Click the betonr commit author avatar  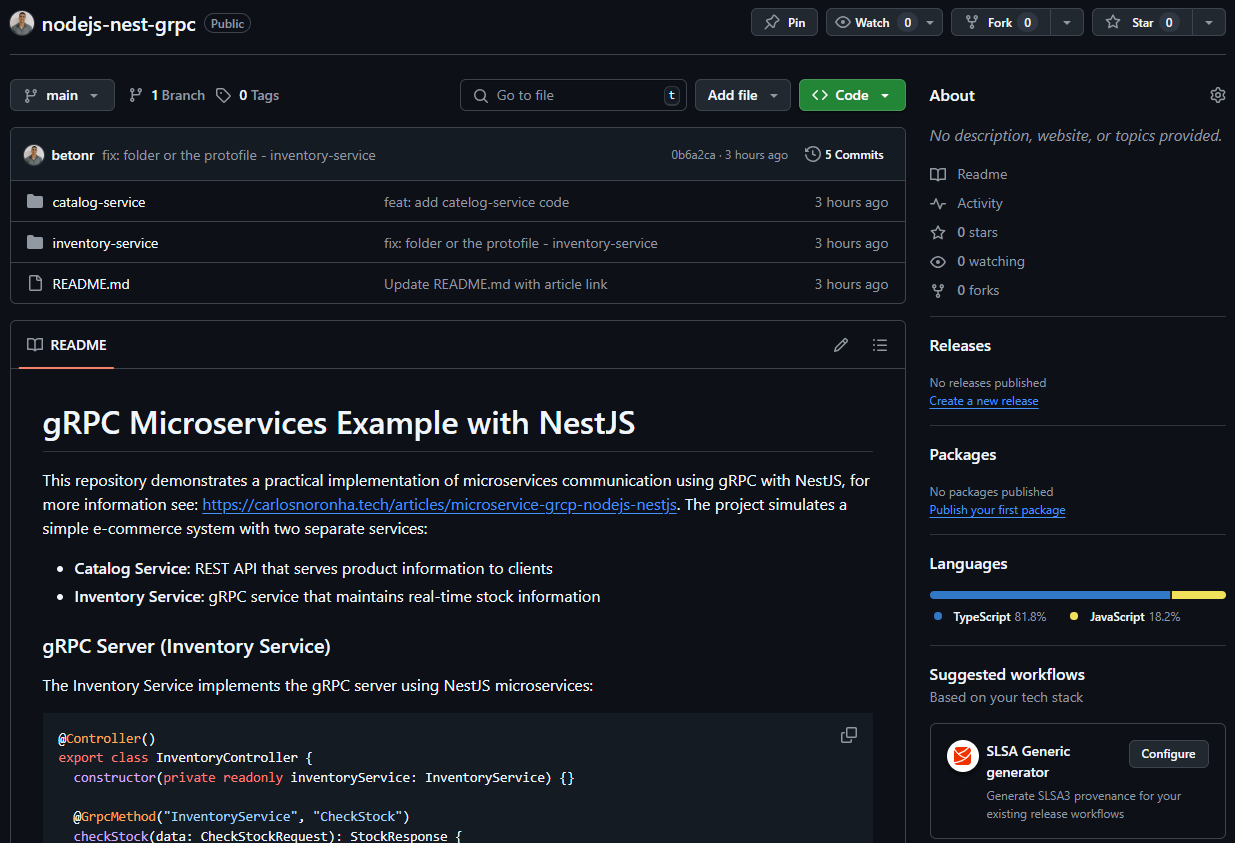click(34, 155)
